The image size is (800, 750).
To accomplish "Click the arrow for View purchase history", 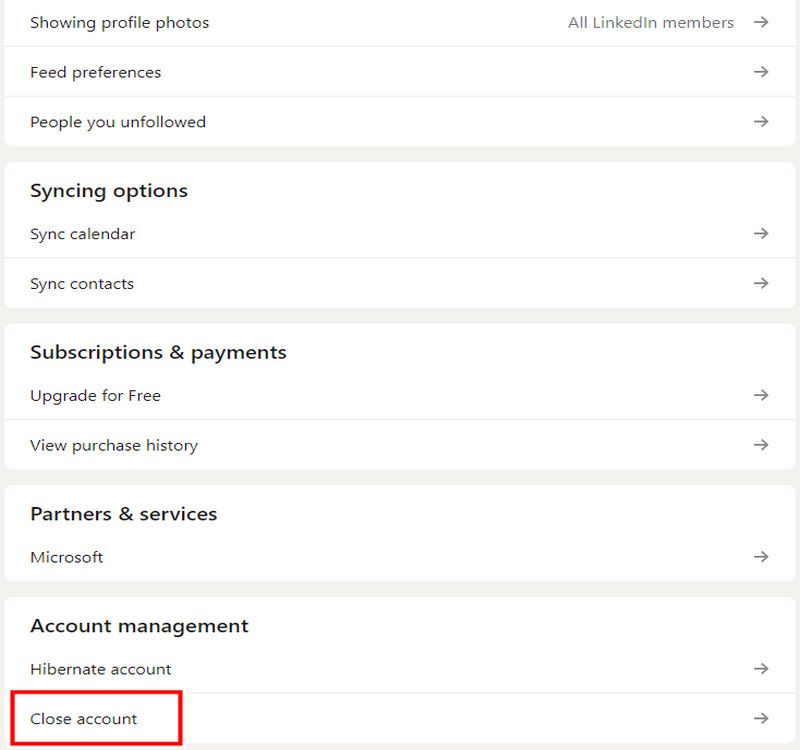I will coord(761,445).
